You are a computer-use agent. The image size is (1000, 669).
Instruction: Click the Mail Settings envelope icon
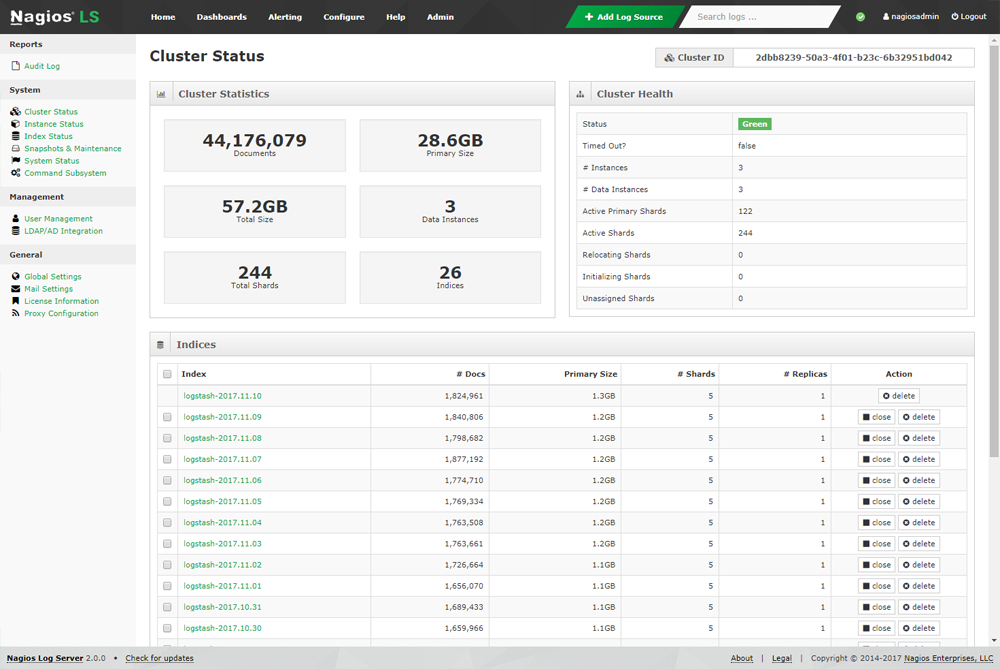tap(15, 289)
